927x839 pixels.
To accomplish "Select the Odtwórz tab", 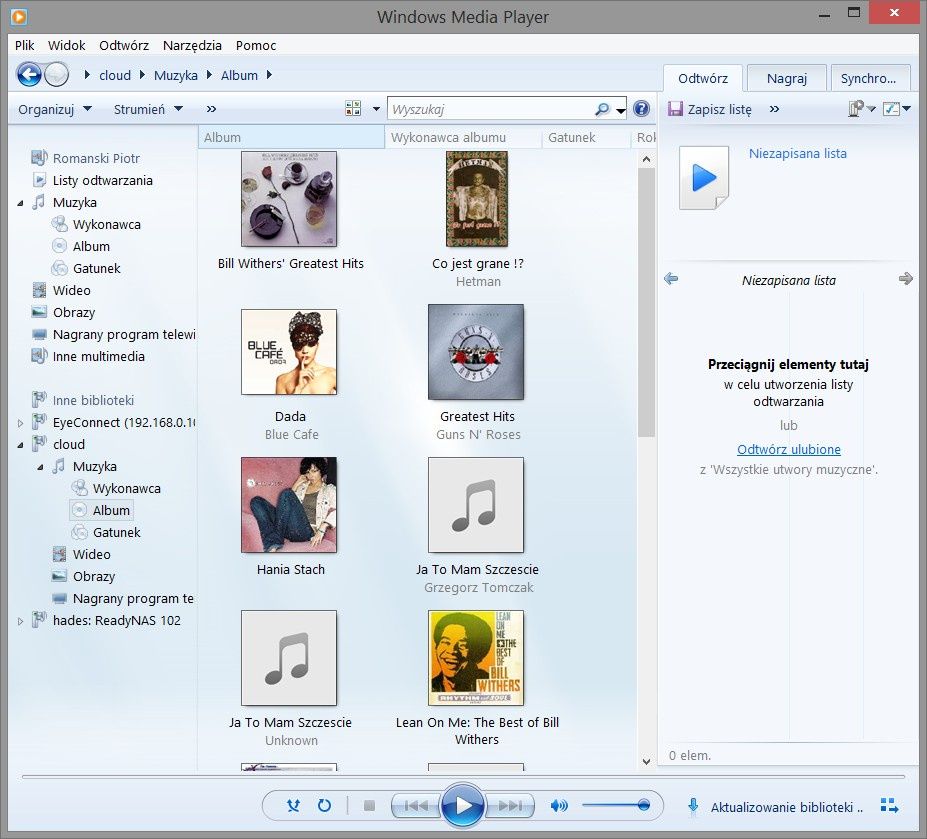I will (x=702, y=78).
